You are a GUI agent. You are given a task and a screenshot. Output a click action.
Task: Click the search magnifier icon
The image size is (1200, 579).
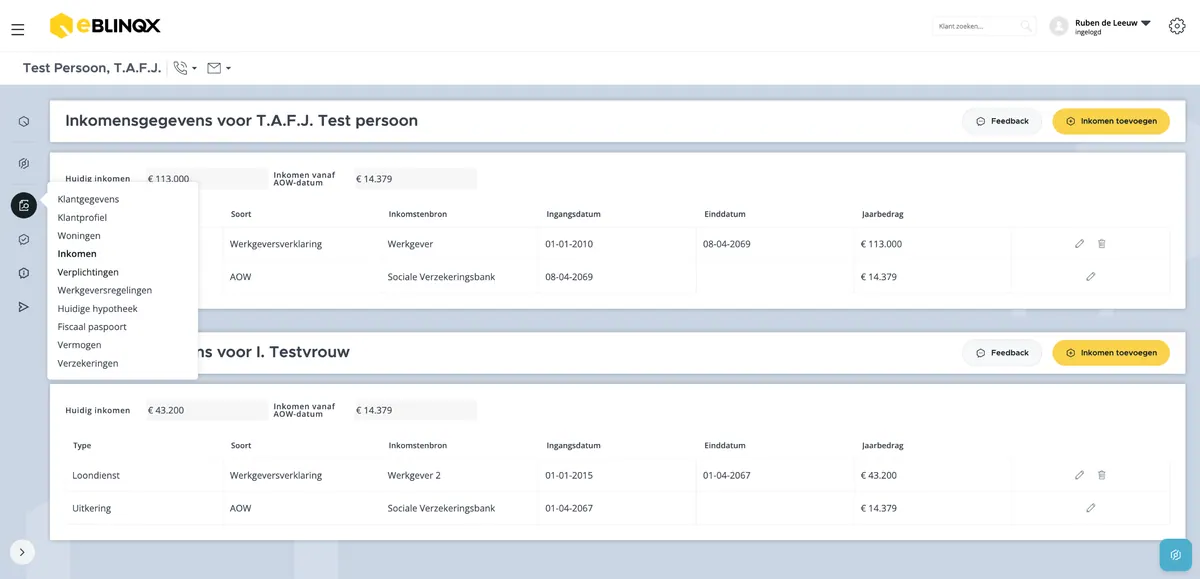[x=1025, y=26]
